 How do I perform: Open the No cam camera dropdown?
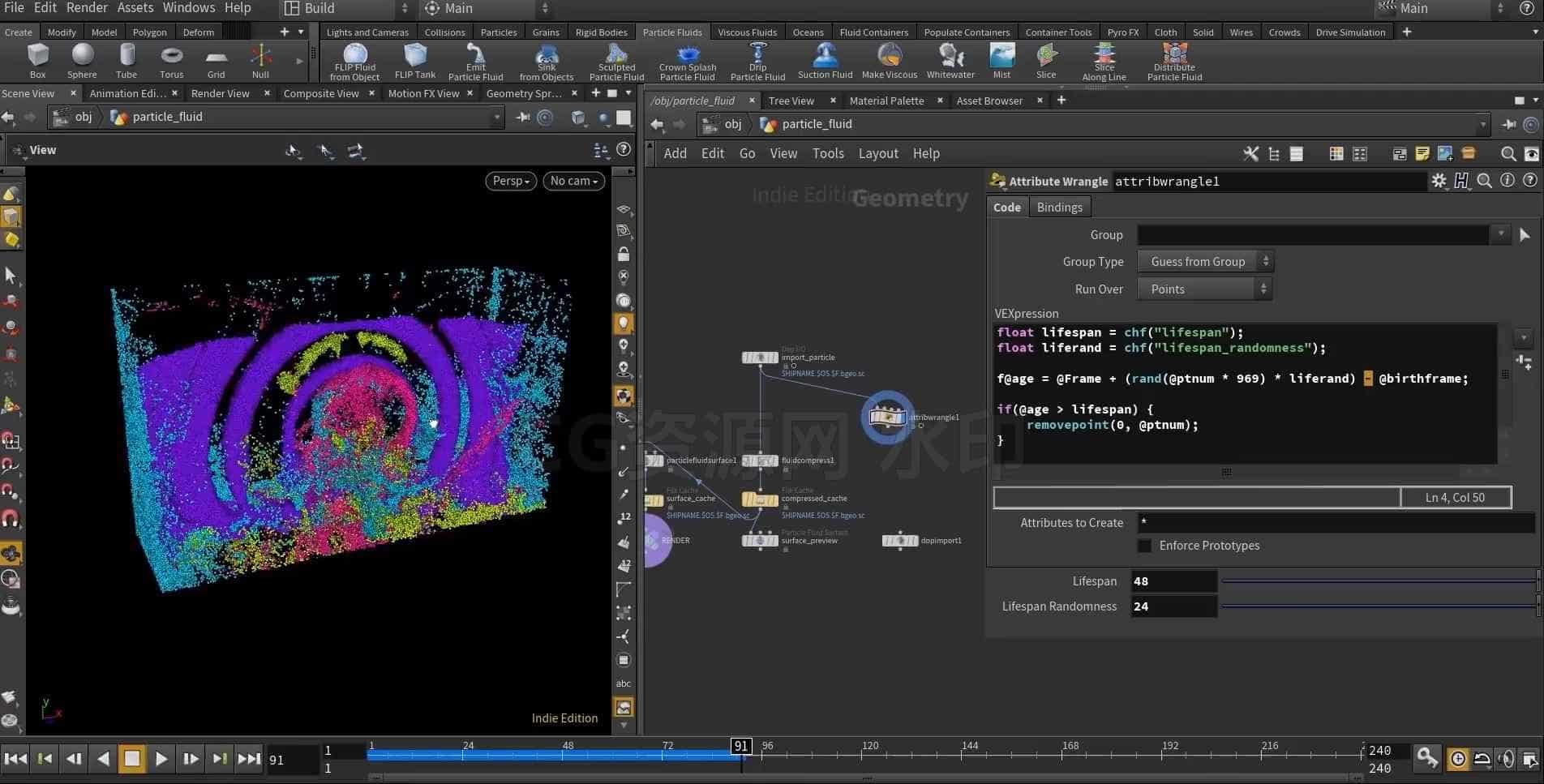[573, 181]
